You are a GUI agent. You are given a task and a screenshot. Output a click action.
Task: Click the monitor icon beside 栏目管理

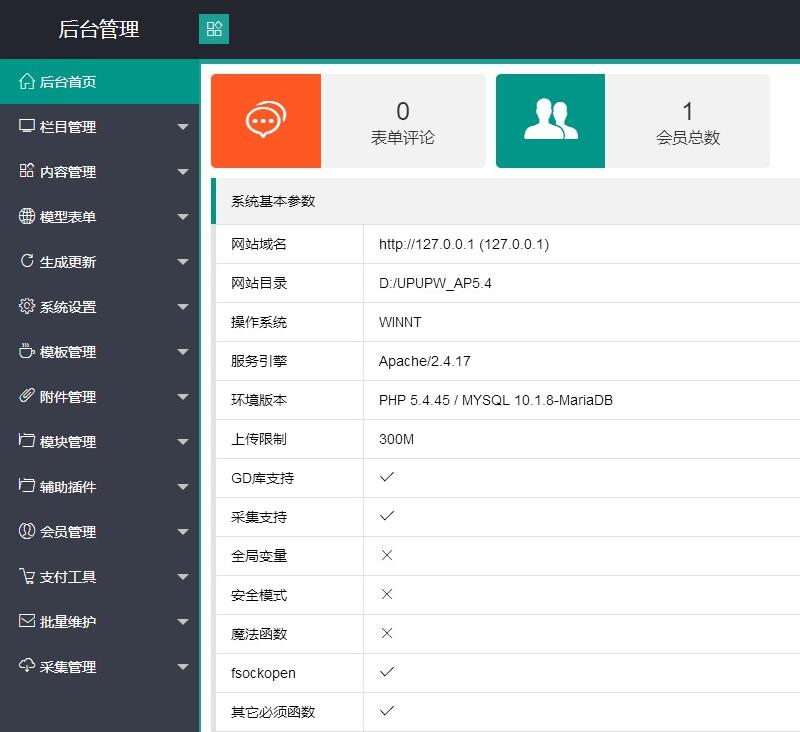(27, 127)
